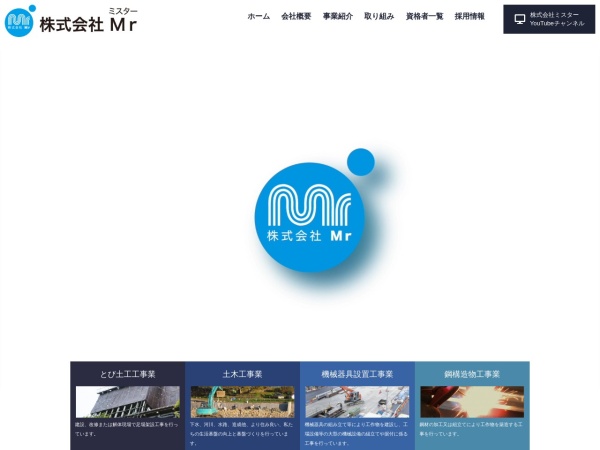Click the round blue Mr header logo
The image size is (600, 450).
[x=20, y=21]
